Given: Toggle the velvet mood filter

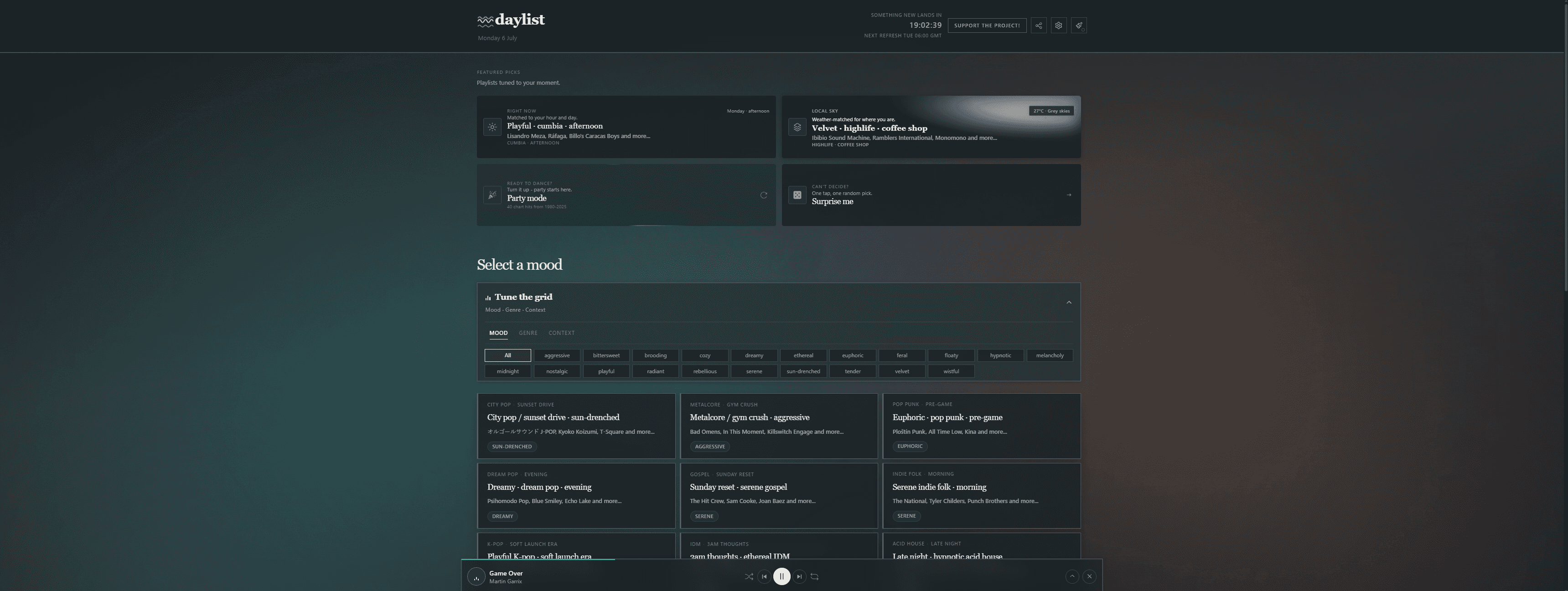Looking at the screenshot, I should click(902, 371).
